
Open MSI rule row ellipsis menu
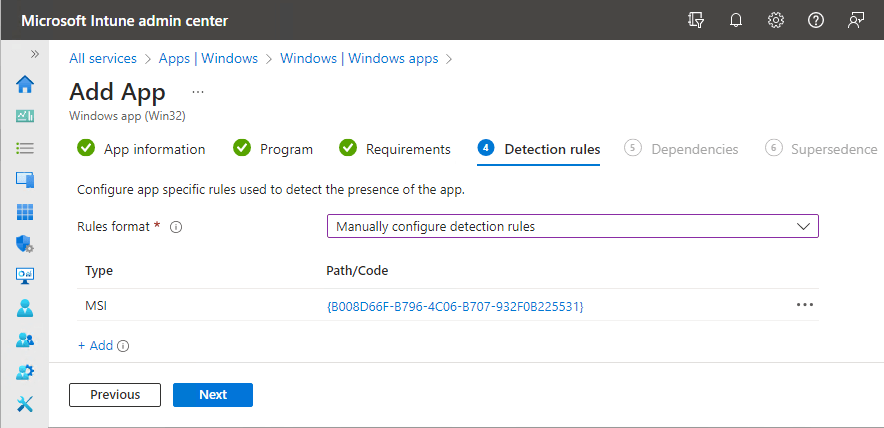coord(805,305)
